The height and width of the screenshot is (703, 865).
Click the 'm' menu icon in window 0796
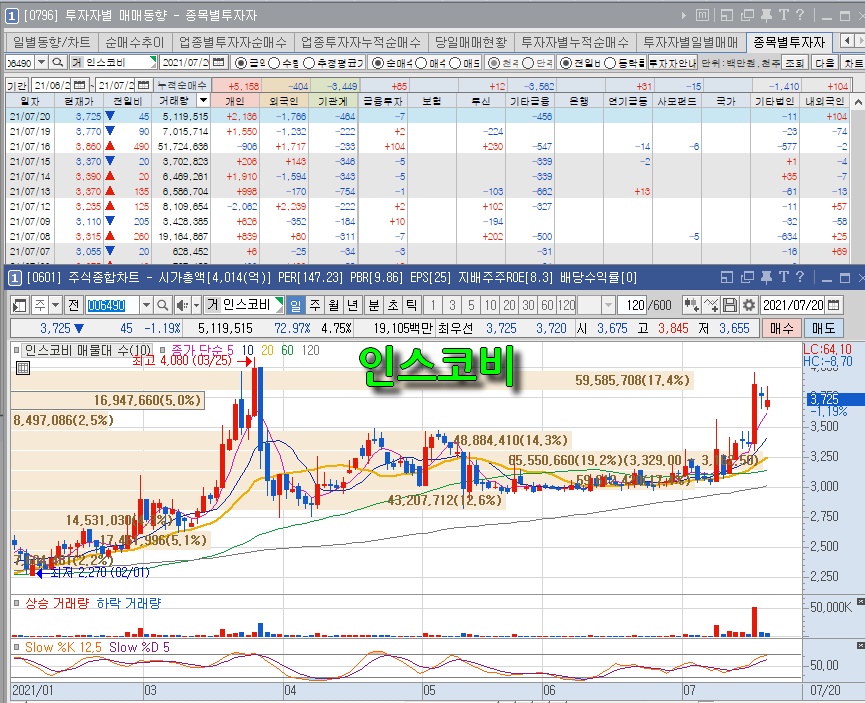pyautogui.click(x=702, y=15)
